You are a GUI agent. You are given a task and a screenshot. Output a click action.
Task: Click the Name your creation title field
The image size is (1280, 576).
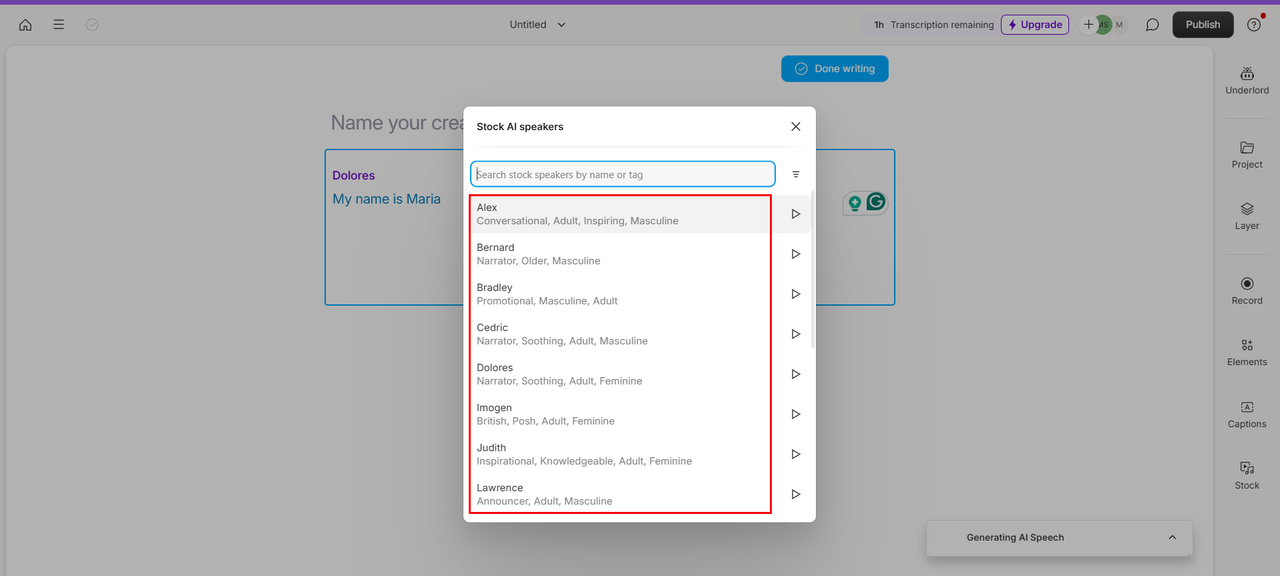397,123
